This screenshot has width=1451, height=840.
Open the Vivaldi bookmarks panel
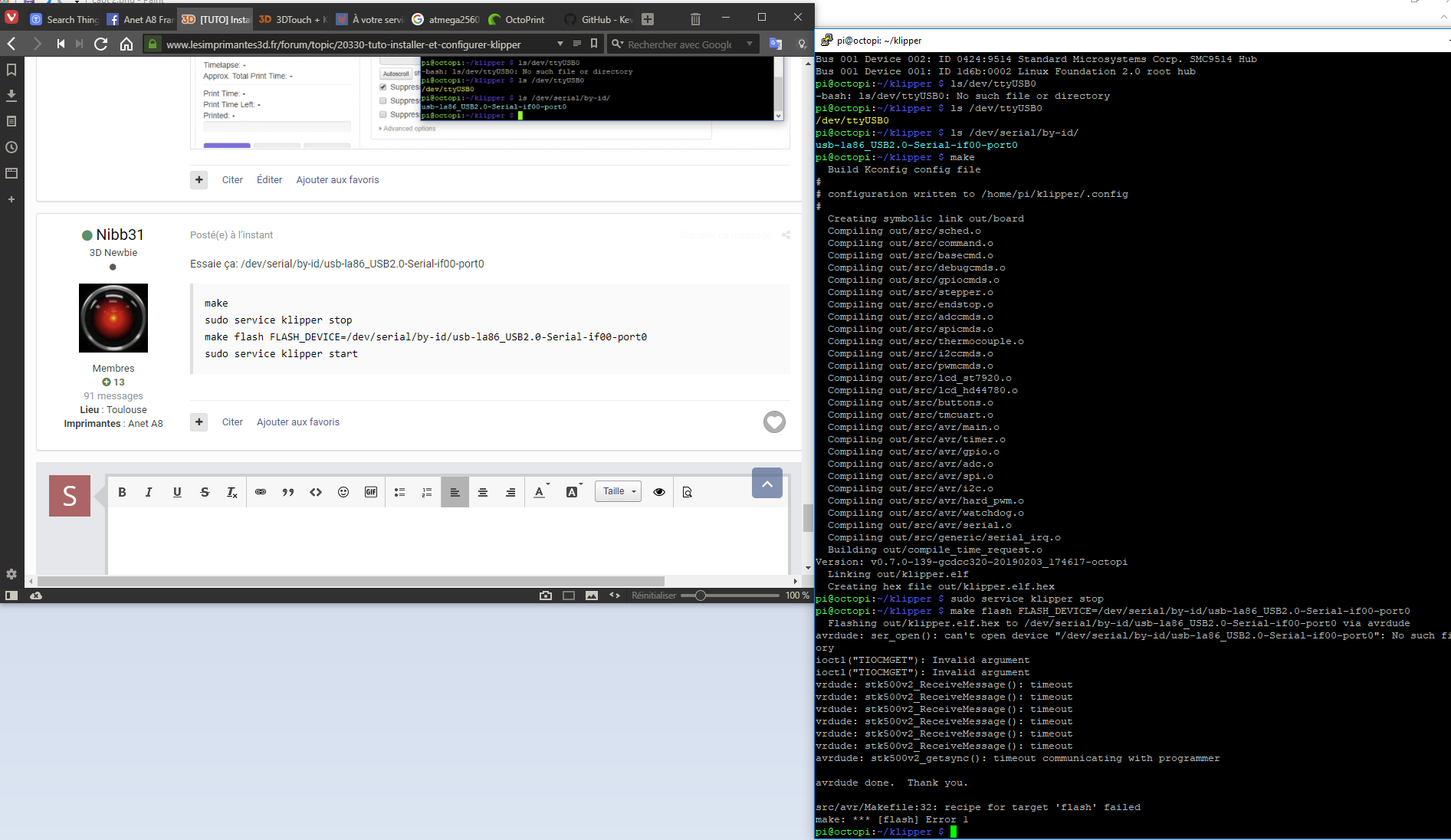[x=11, y=70]
